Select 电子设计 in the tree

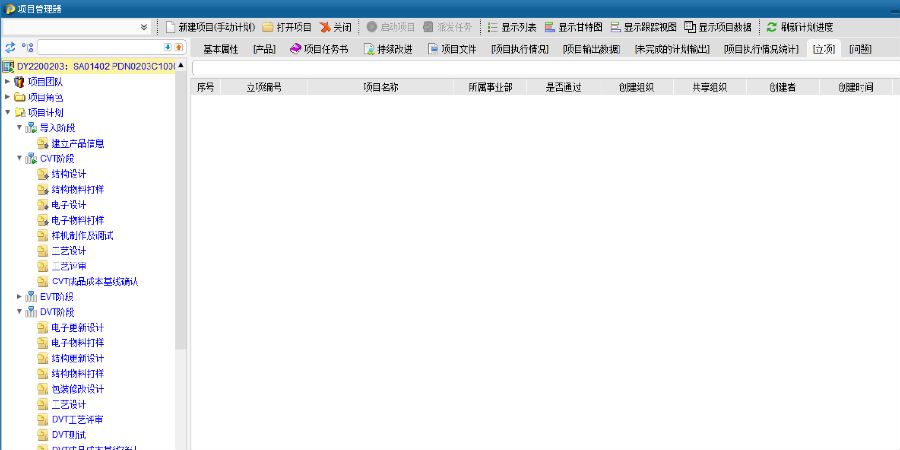69,205
